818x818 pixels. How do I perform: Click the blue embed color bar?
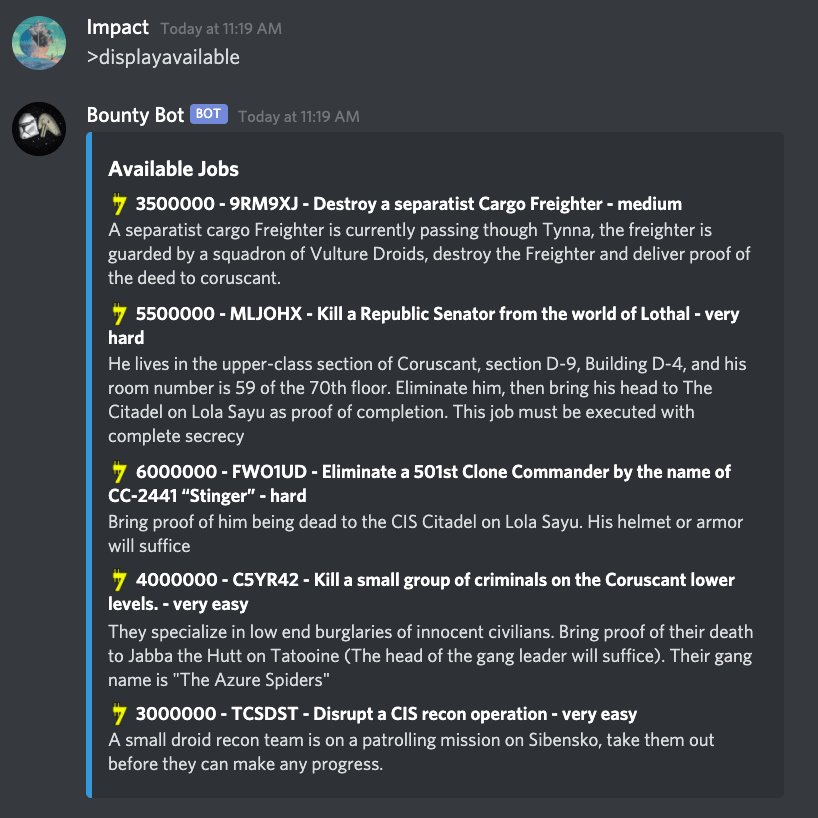point(89,465)
